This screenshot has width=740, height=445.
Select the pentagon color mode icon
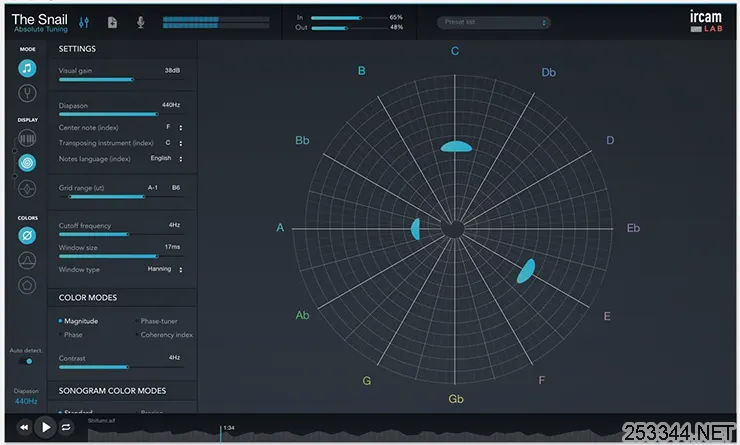(x=27, y=285)
